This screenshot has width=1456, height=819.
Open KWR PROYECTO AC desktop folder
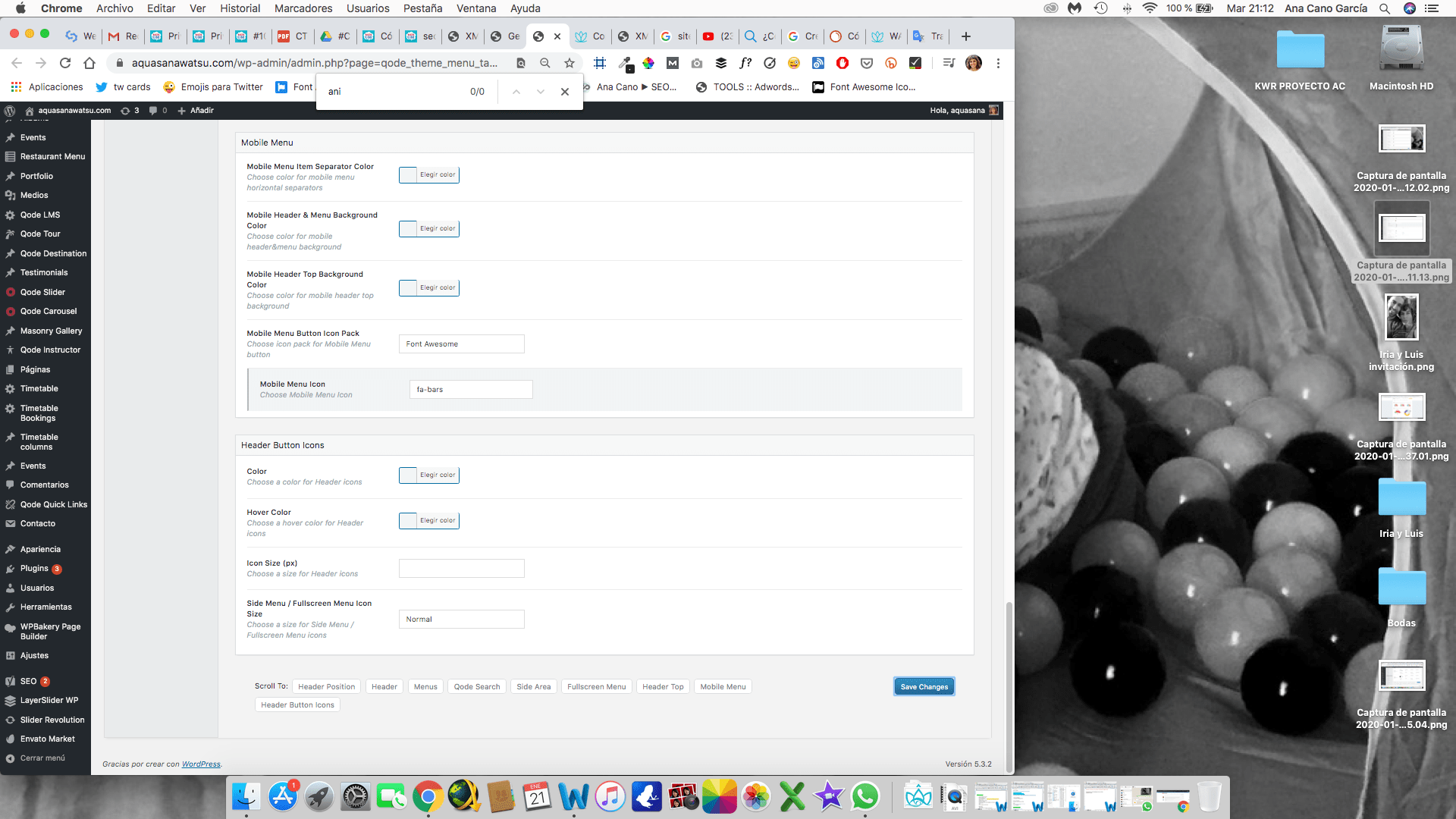point(1300,50)
